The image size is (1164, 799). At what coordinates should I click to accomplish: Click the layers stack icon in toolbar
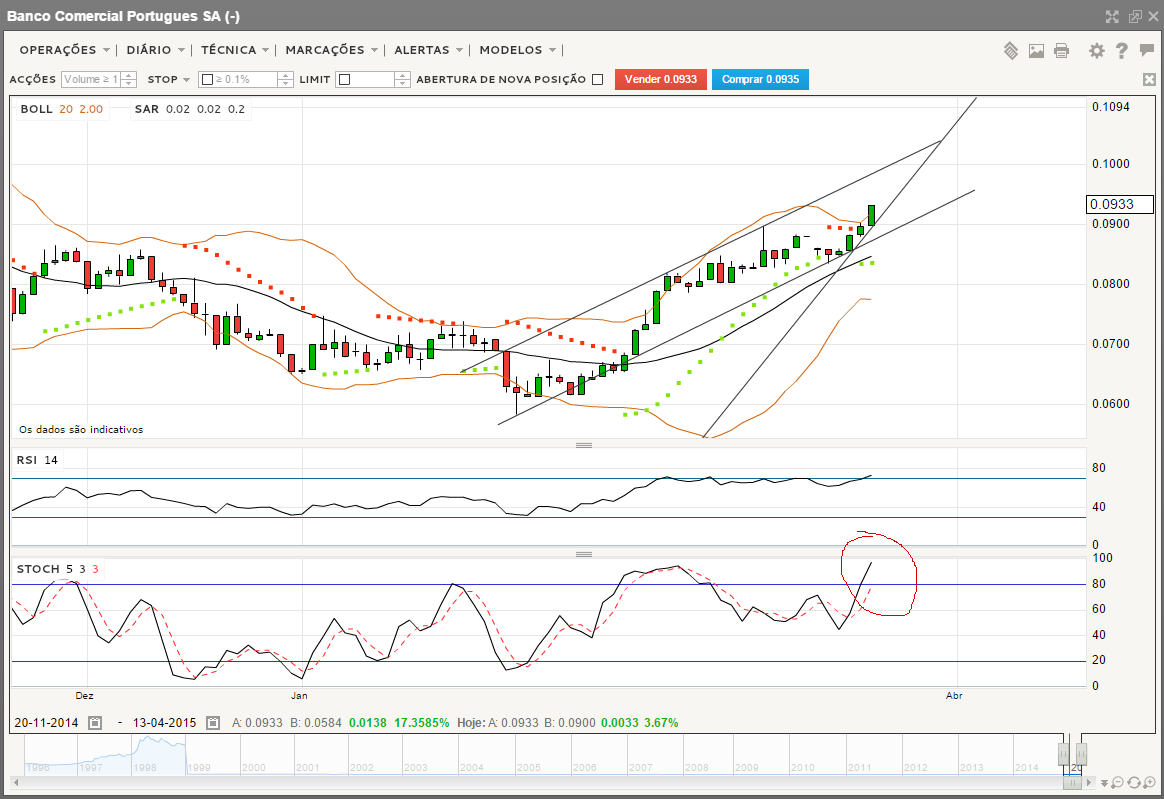point(1011,50)
